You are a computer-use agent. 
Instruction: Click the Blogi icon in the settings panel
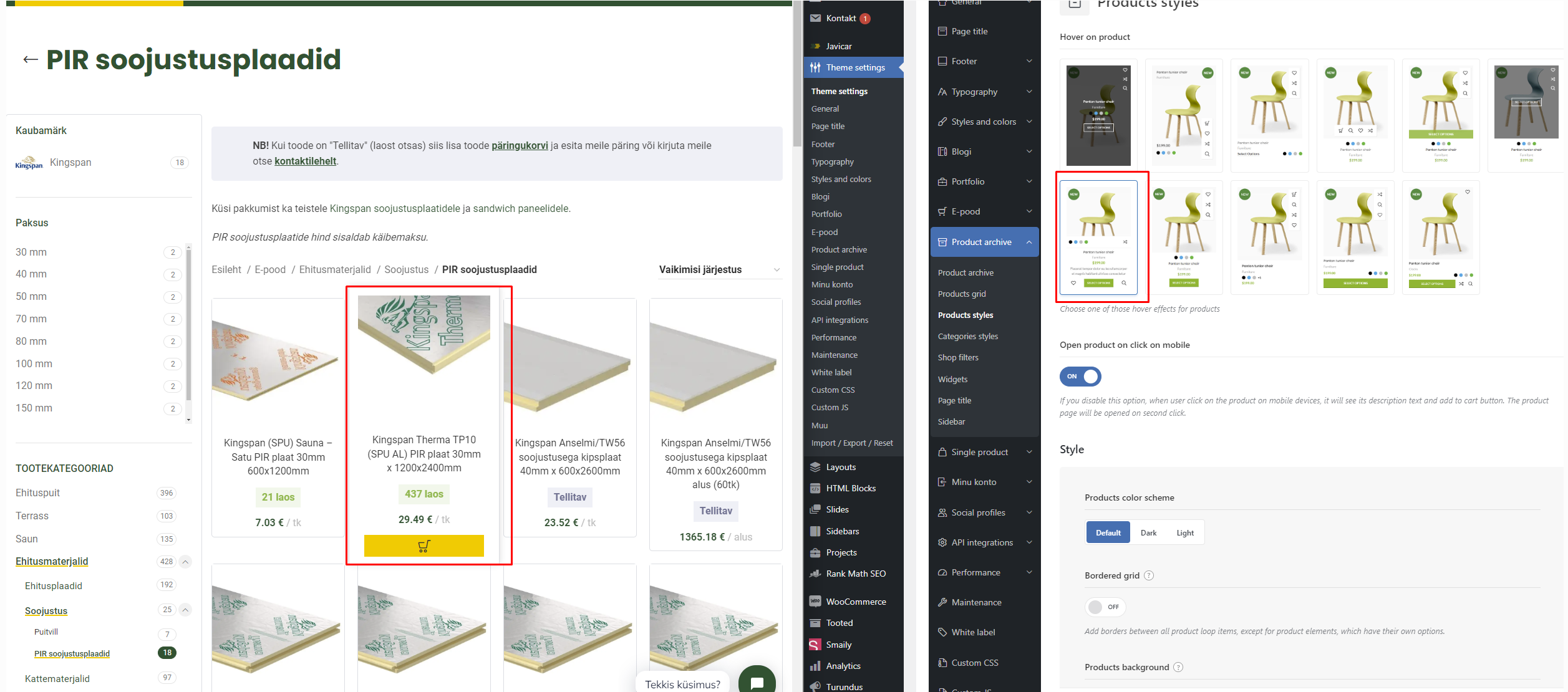(942, 151)
